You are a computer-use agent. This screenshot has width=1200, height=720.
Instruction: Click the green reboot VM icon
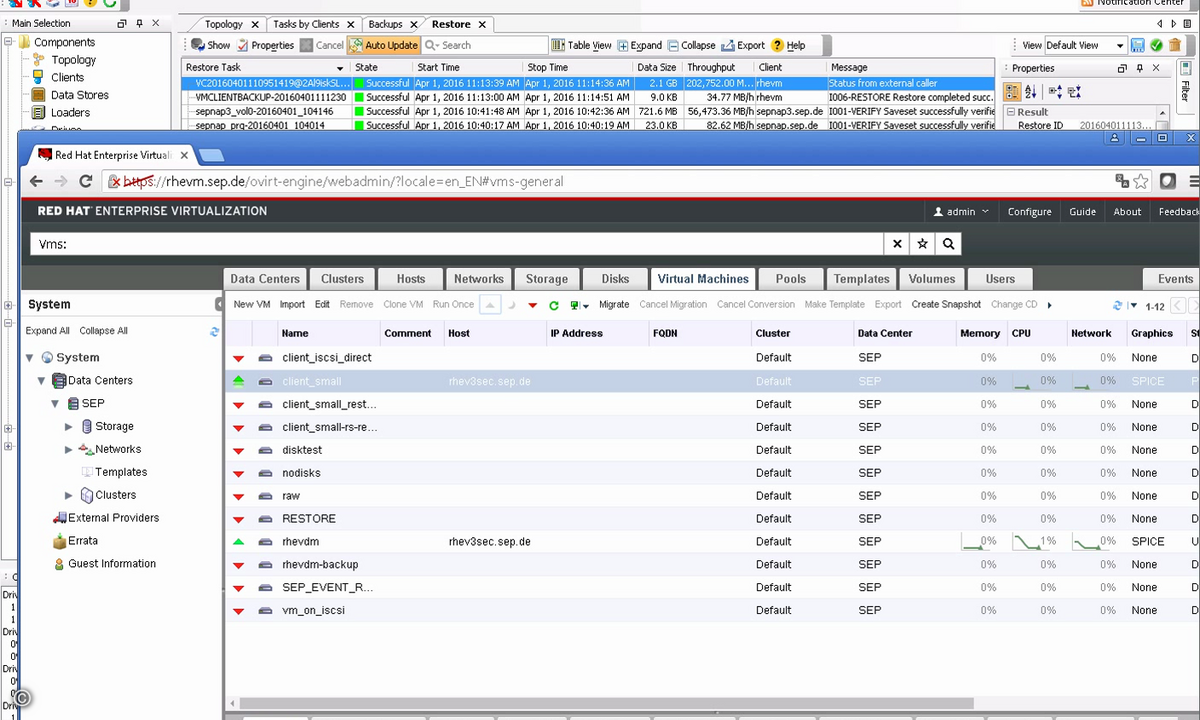(x=553, y=305)
